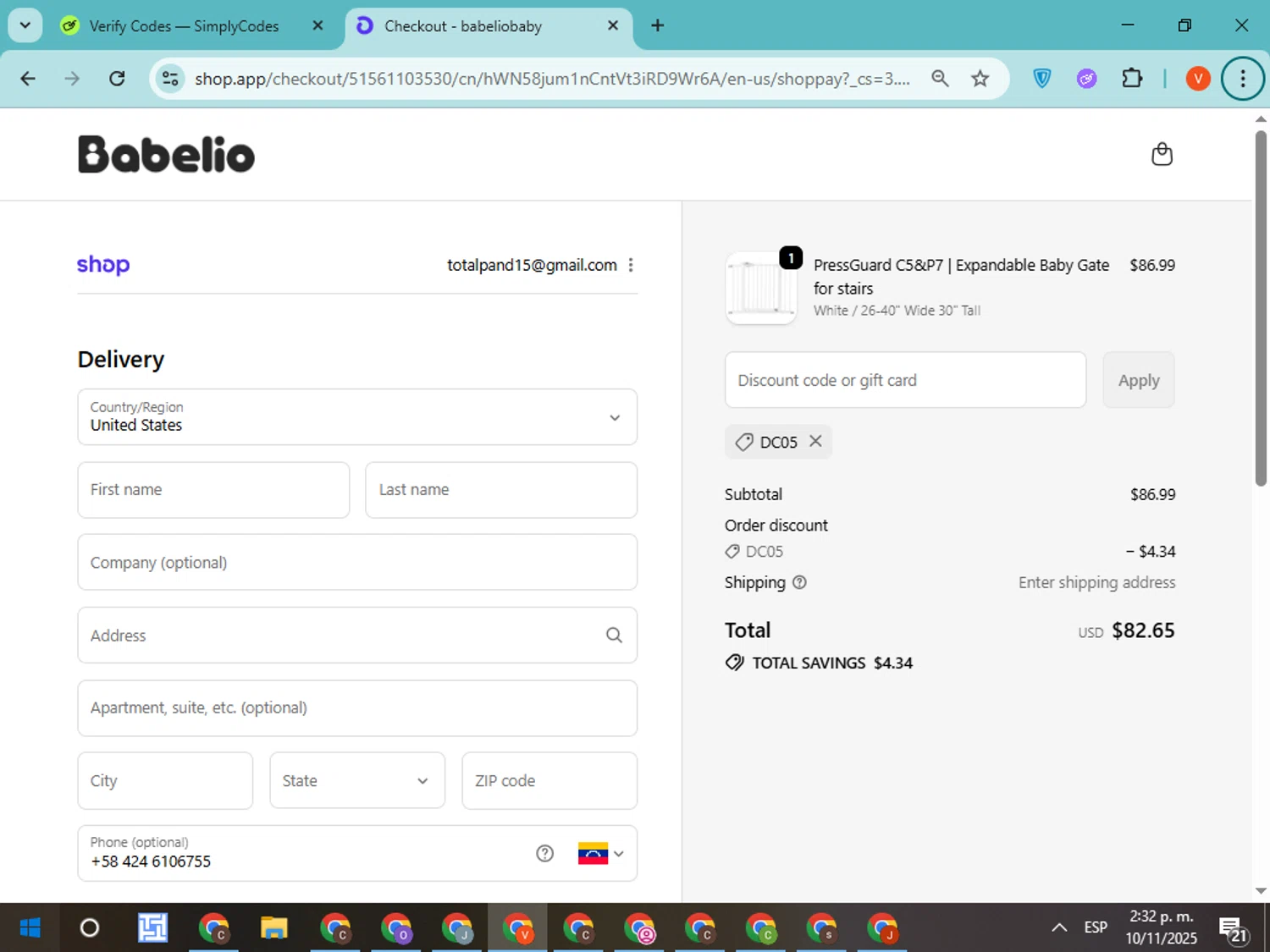Click total price $82.65
Screen dimensions: 1270x952
point(1143,630)
